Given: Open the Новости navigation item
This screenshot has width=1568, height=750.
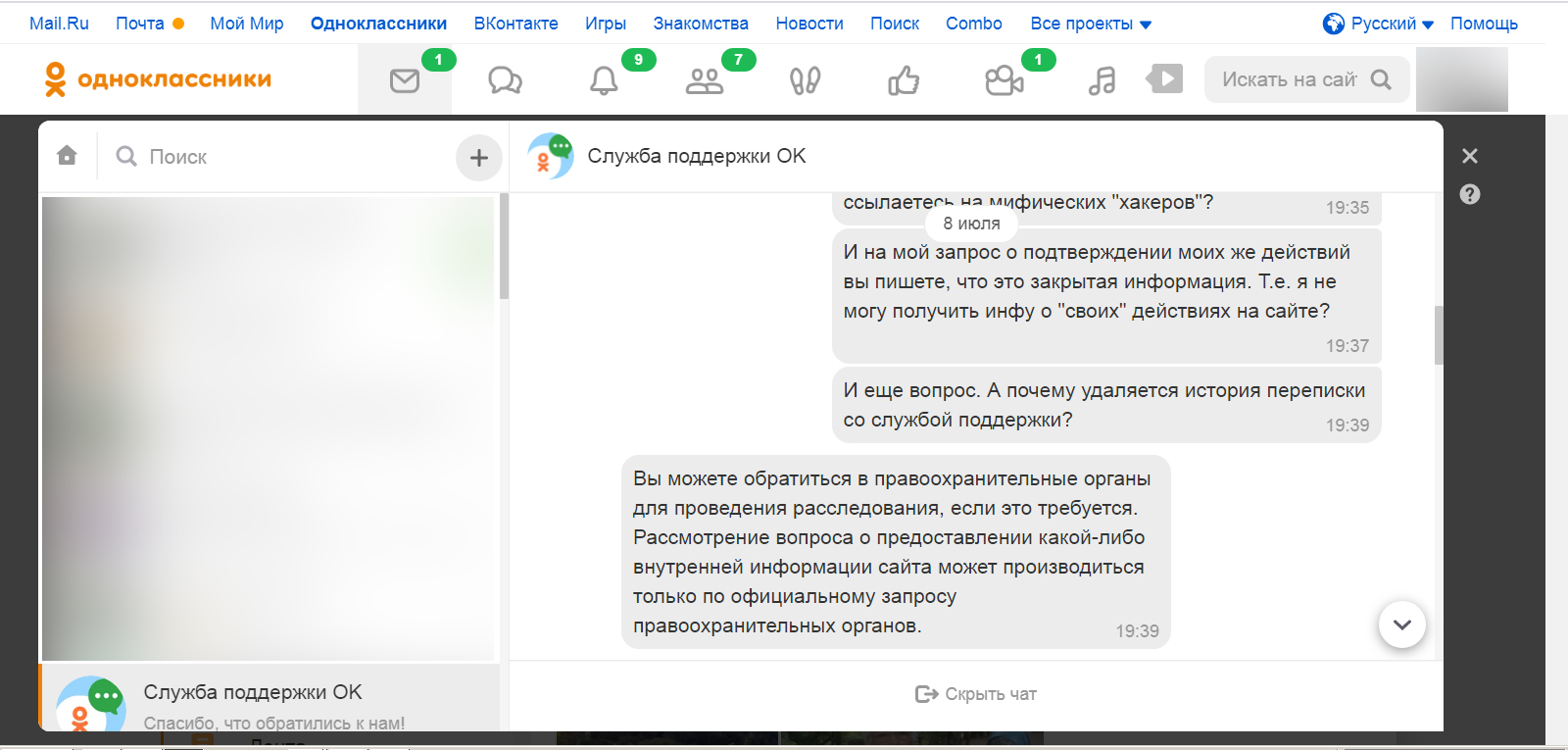Looking at the screenshot, I should click(809, 24).
